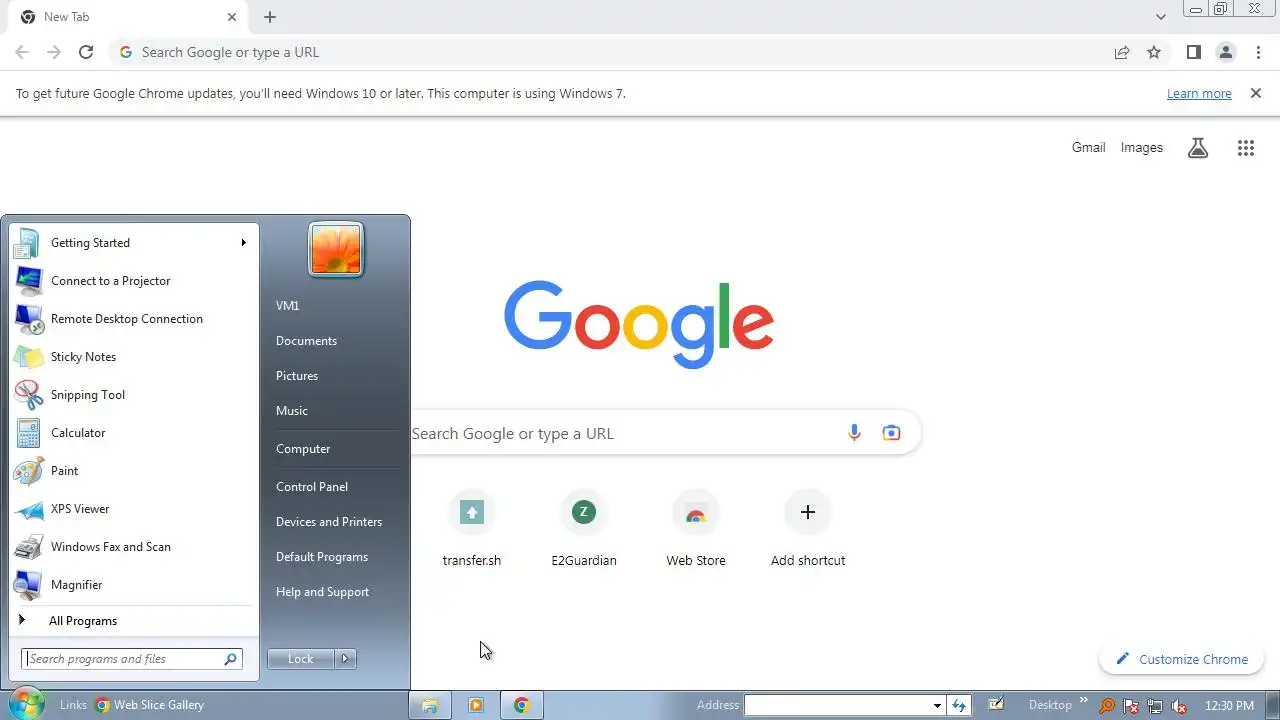Launch Magnifier
The image size is (1280, 720).
[x=132, y=585]
